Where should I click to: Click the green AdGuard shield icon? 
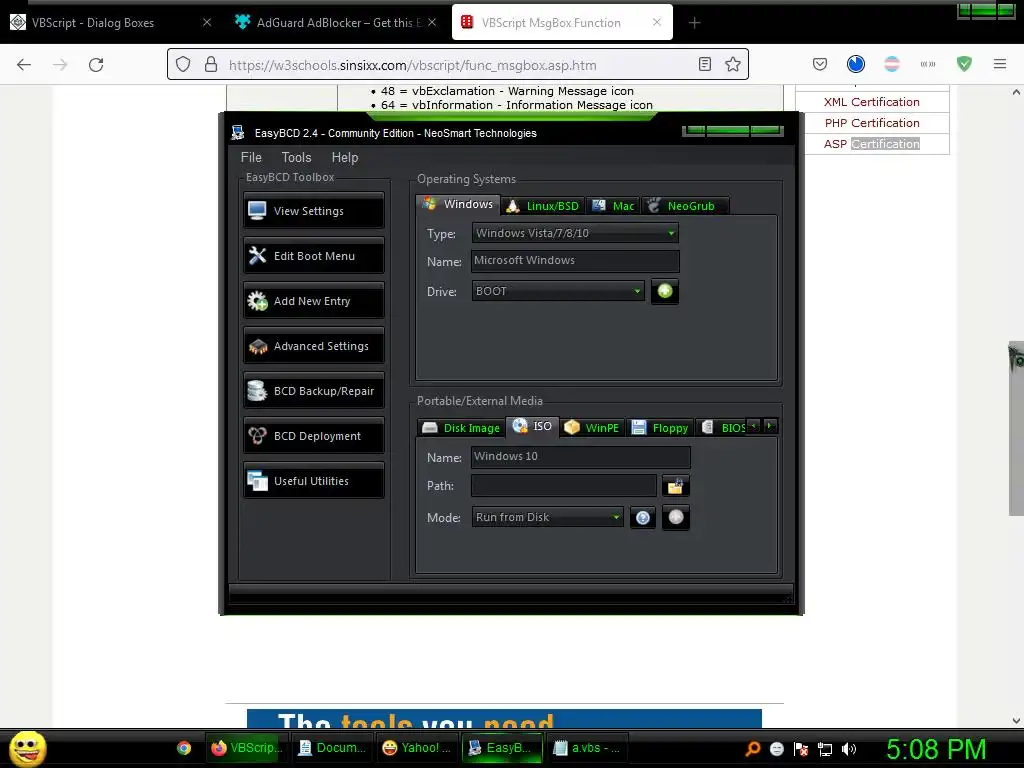coord(964,64)
